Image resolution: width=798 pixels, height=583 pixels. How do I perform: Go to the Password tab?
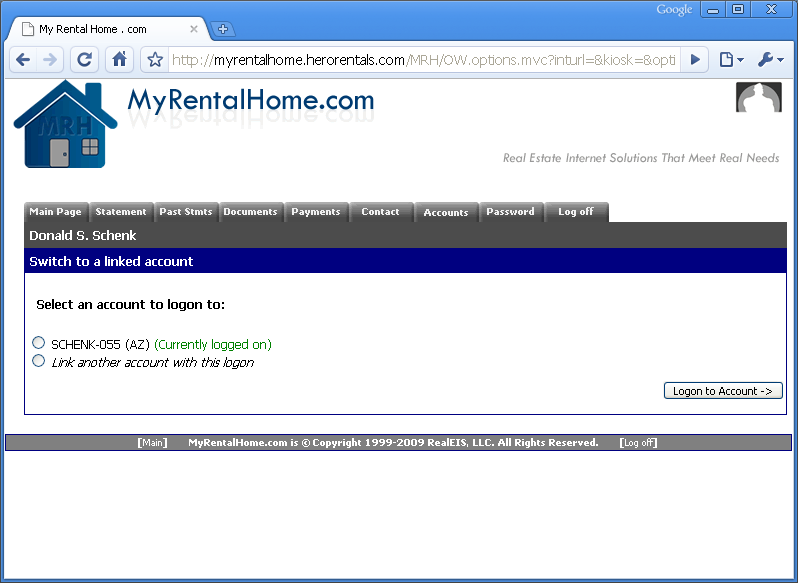510,212
